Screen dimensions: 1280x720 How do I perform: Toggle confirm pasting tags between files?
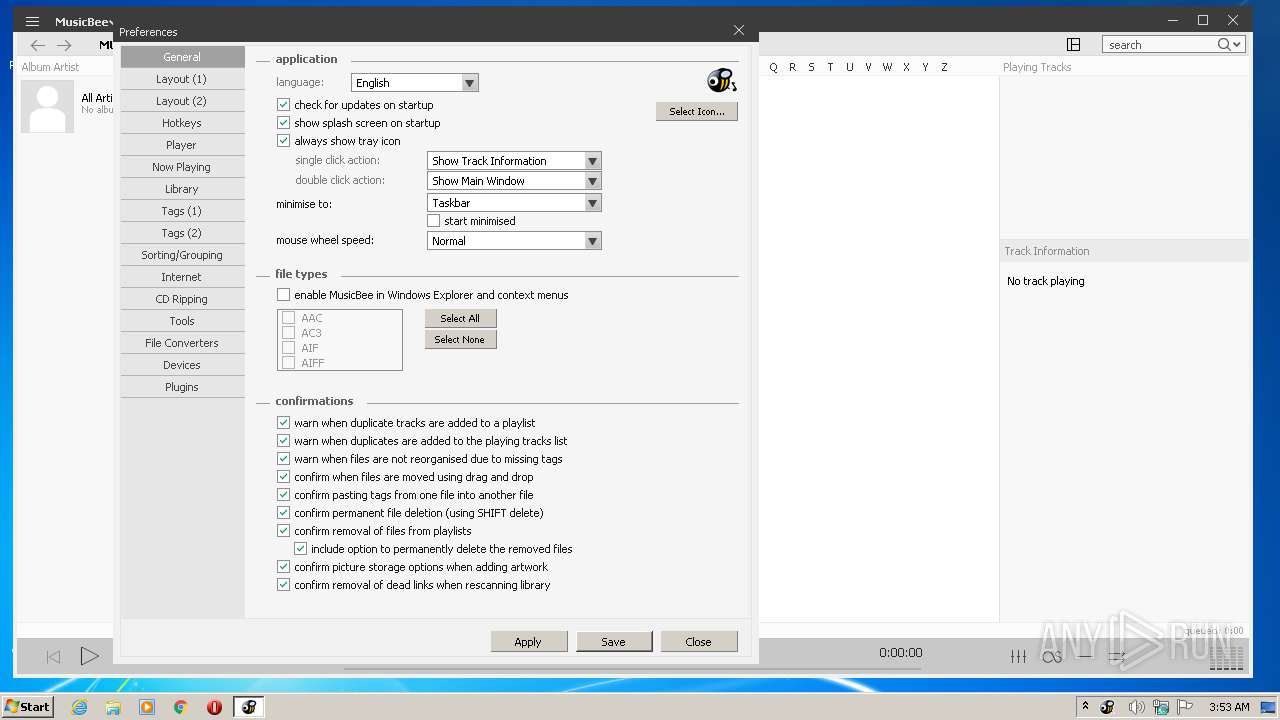(283, 495)
